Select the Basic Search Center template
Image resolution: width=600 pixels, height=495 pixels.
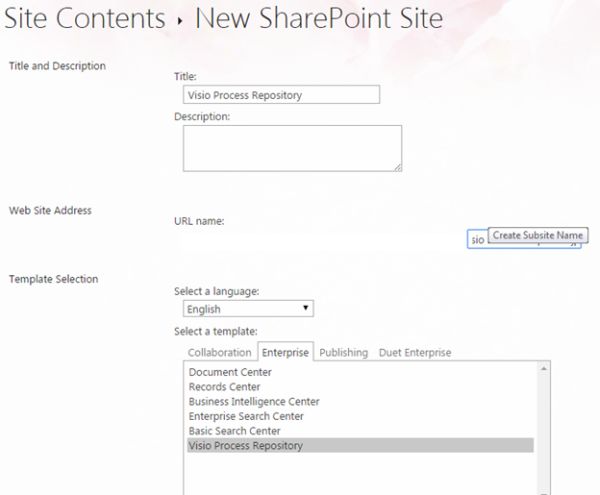click(x=234, y=431)
